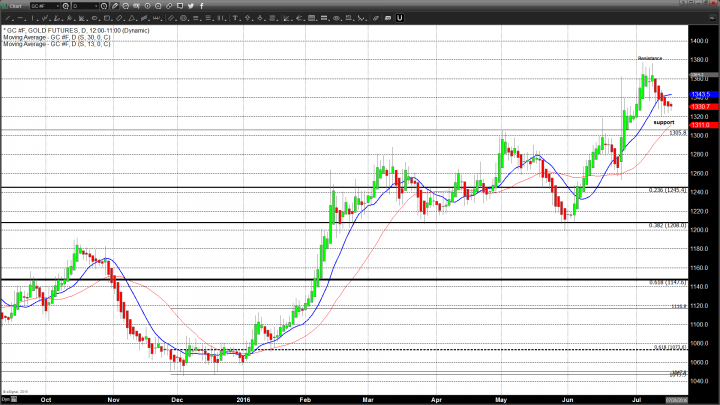Select the rotated rectangle drawing tool

(119, 18)
